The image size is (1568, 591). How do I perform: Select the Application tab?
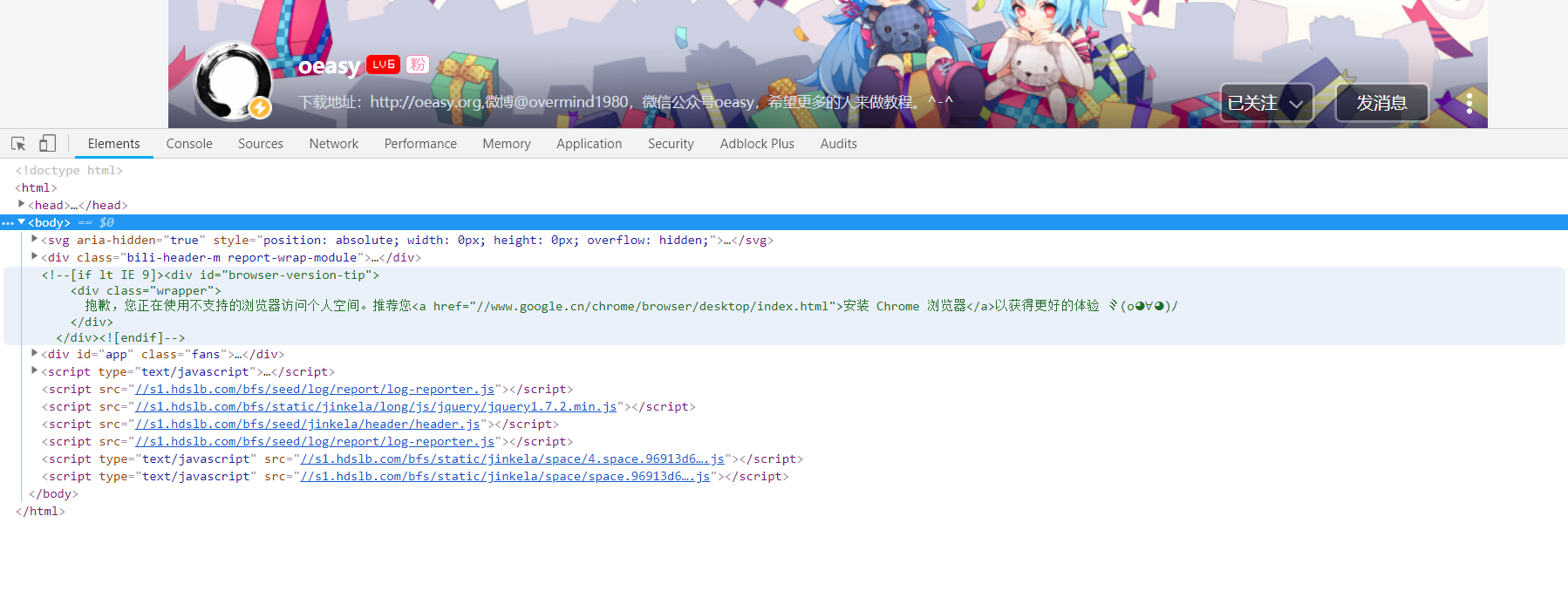[590, 144]
